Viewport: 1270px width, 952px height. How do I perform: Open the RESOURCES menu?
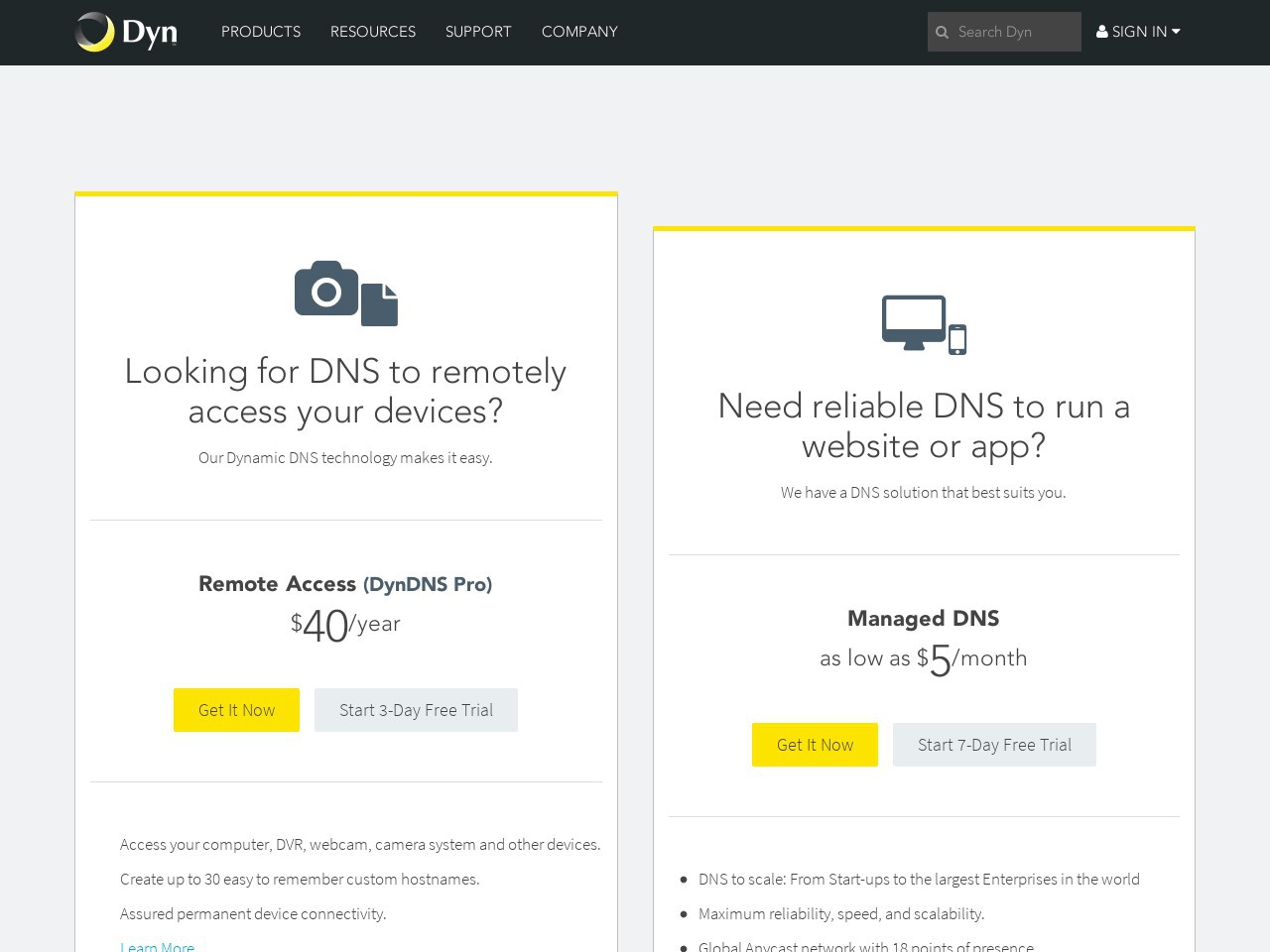(373, 32)
